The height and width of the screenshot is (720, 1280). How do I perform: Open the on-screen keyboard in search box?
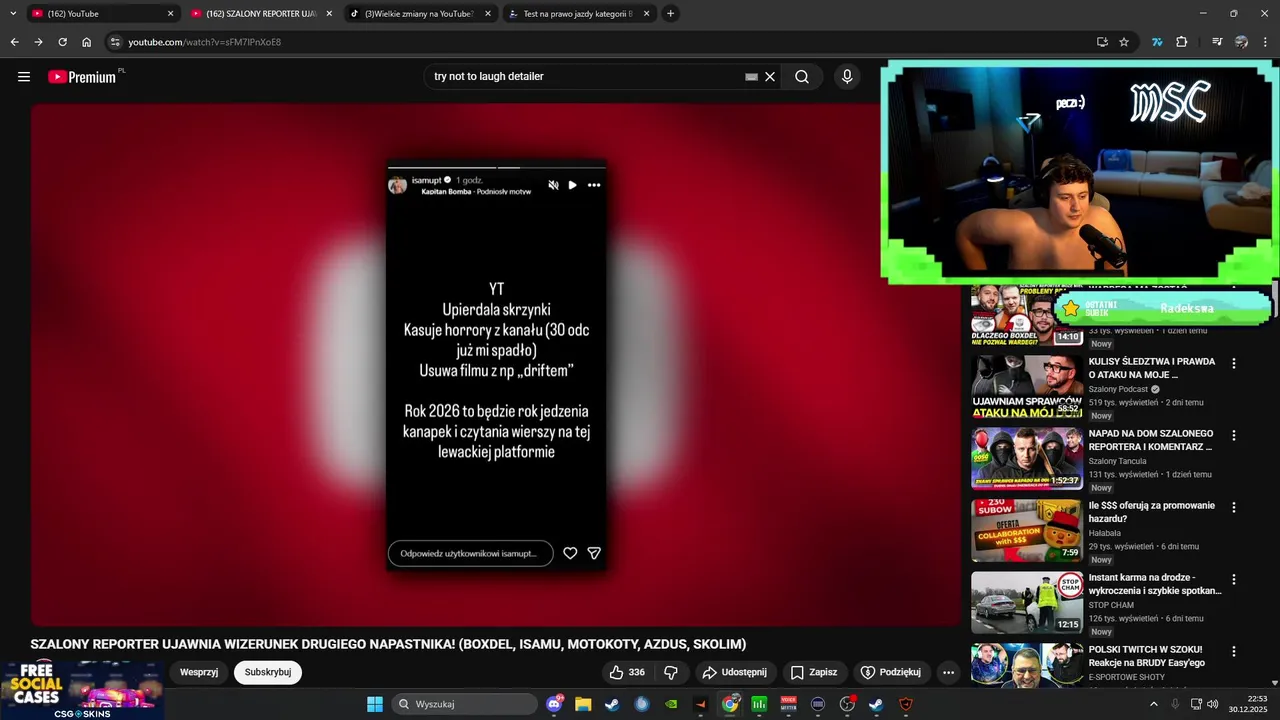click(x=751, y=77)
